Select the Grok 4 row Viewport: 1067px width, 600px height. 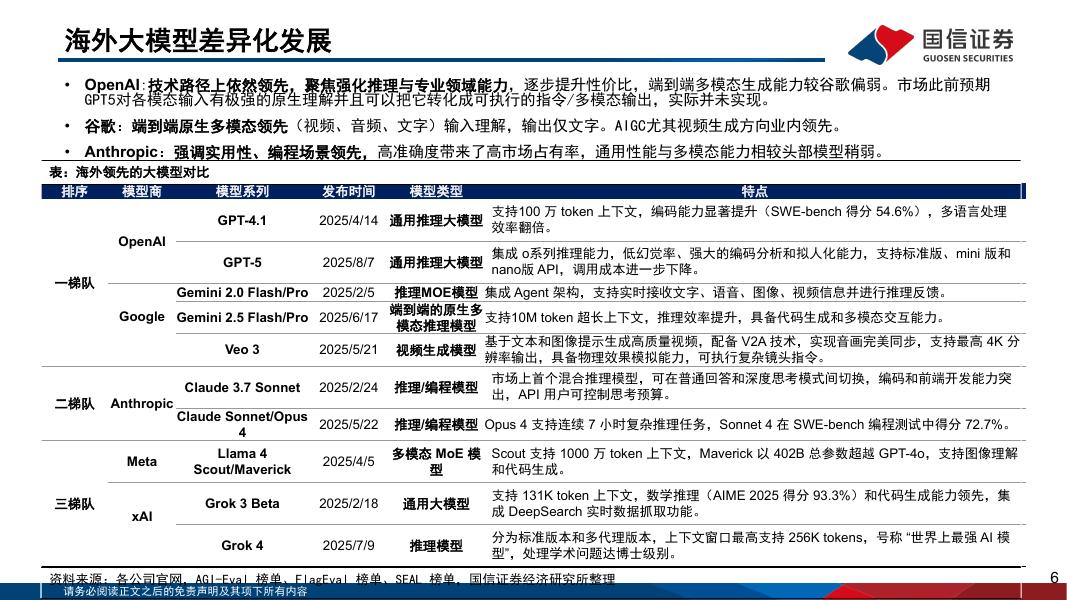[244, 546]
